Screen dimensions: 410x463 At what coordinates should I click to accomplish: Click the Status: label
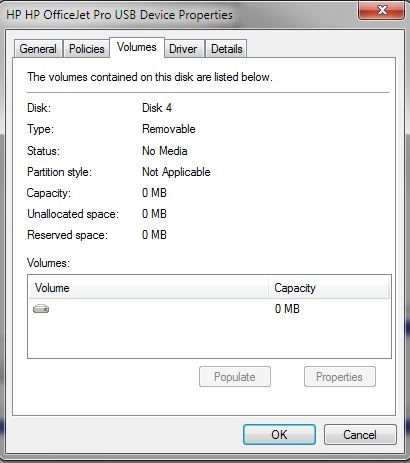(43, 151)
